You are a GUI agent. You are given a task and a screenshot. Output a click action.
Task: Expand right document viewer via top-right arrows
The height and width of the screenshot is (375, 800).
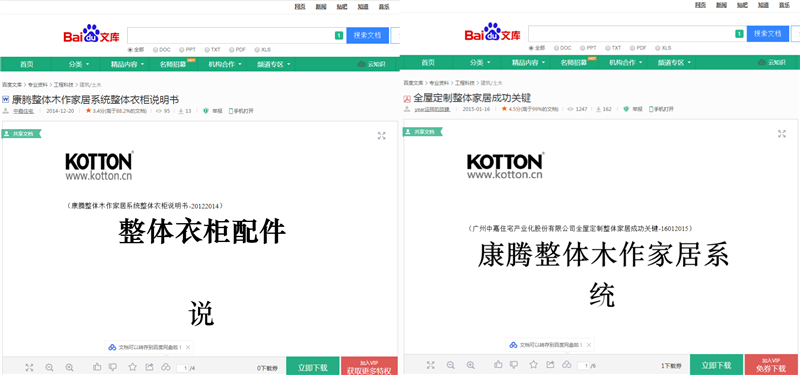click(x=782, y=134)
